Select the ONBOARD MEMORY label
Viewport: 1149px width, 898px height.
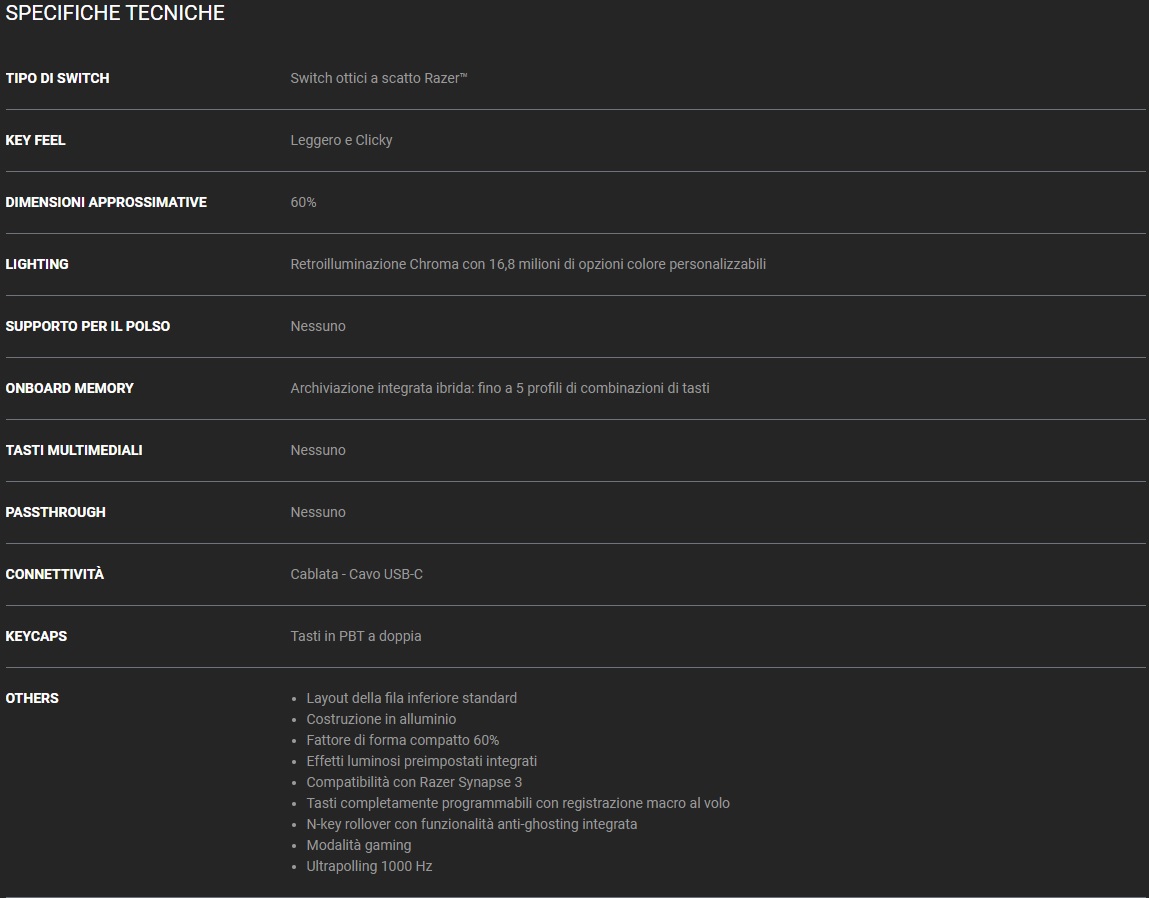click(69, 388)
